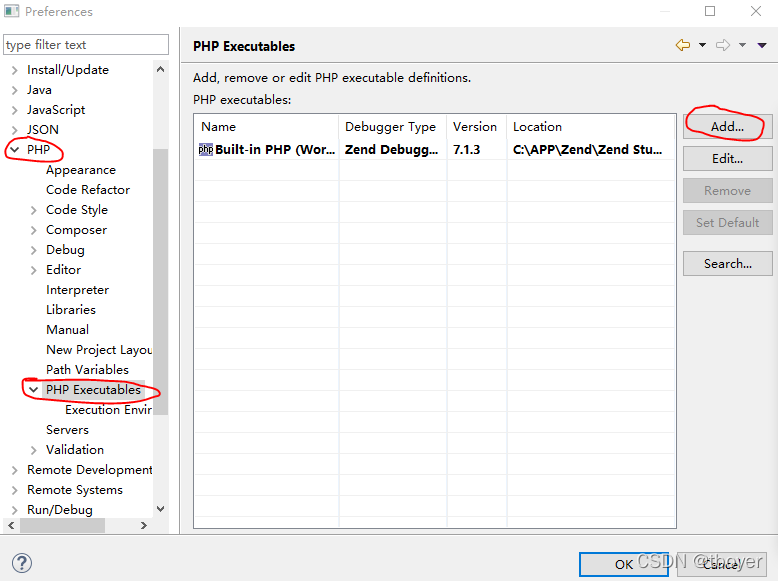Click tree horizontal scrollbar right arrow
This screenshot has width=778, height=581.
(144, 525)
